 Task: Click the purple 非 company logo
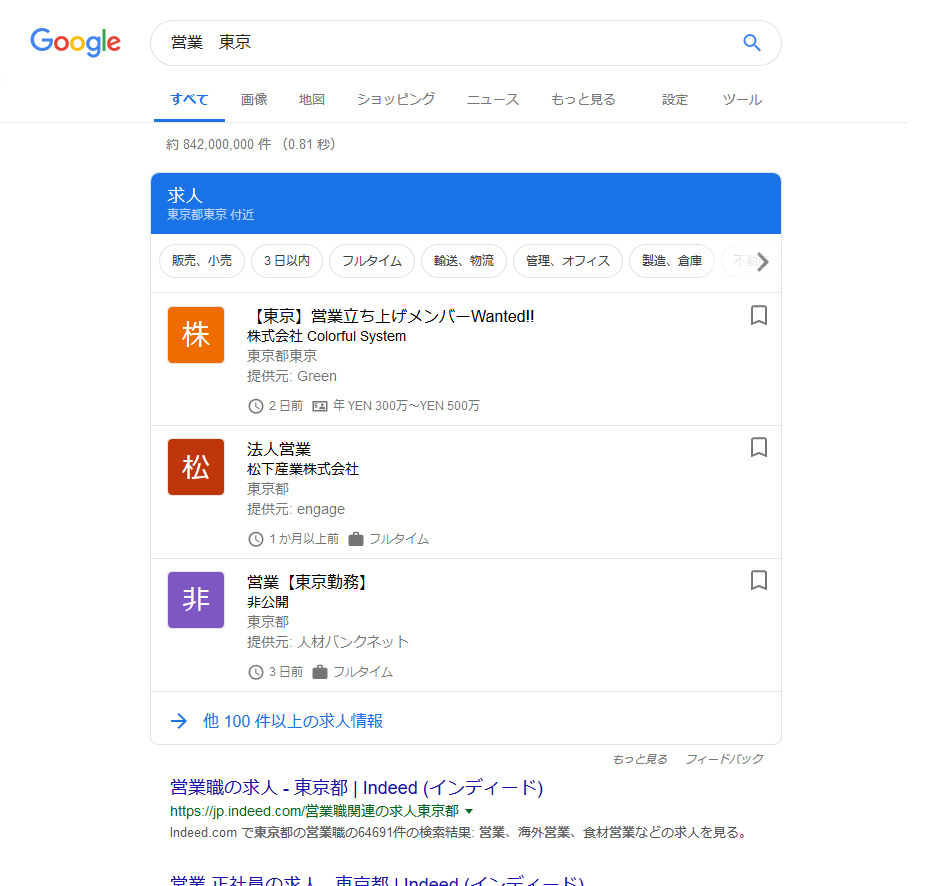pyautogui.click(x=196, y=600)
